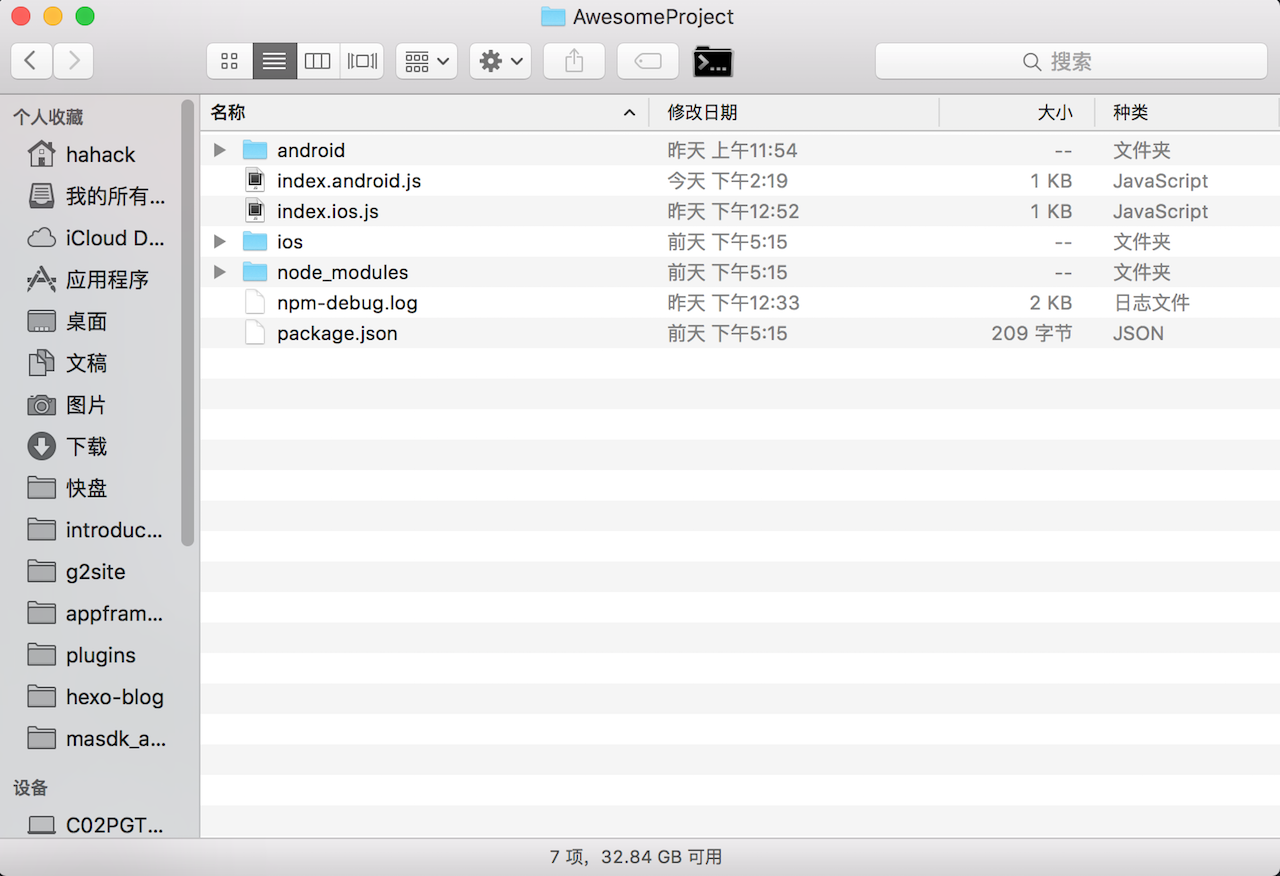Switch to Cover Flow view
1280x876 pixels.
pyautogui.click(x=362, y=61)
